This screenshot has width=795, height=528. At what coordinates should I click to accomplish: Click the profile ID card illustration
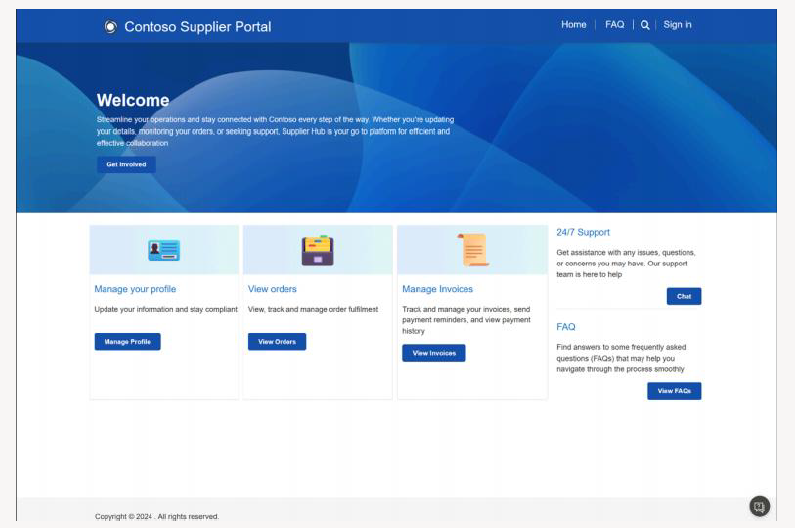pyautogui.click(x=164, y=250)
